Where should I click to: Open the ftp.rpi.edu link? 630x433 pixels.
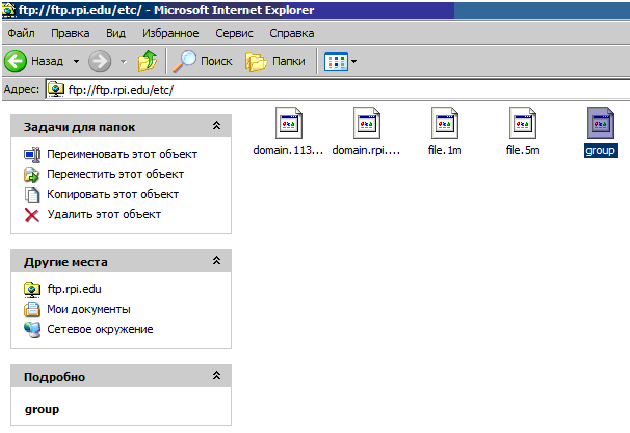pos(74,289)
